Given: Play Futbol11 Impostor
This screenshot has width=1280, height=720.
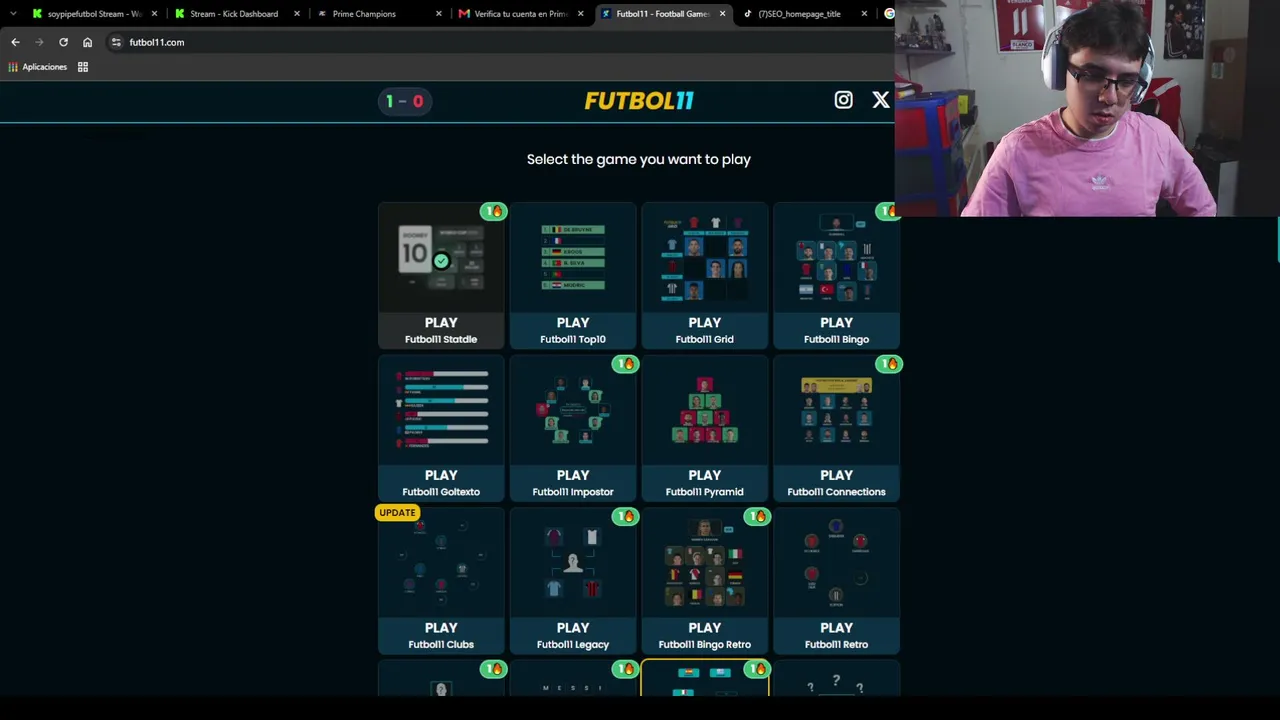Looking at the screenshot, I should pyautogui.click(x=573, y=428).
